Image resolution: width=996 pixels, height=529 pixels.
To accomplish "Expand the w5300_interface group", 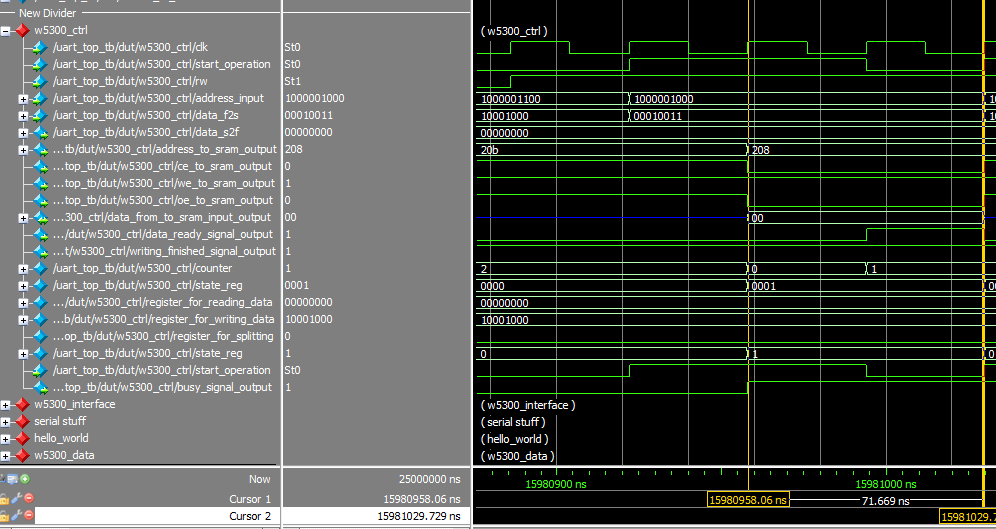I will tap(7, 404).
